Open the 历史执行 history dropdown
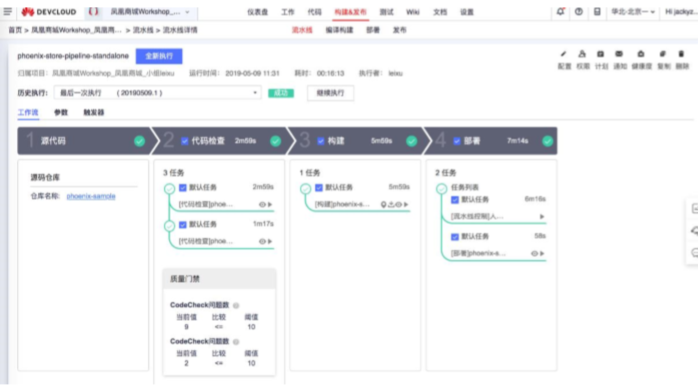698x387 pixels. pyautogui.click(x=158, y=93)
